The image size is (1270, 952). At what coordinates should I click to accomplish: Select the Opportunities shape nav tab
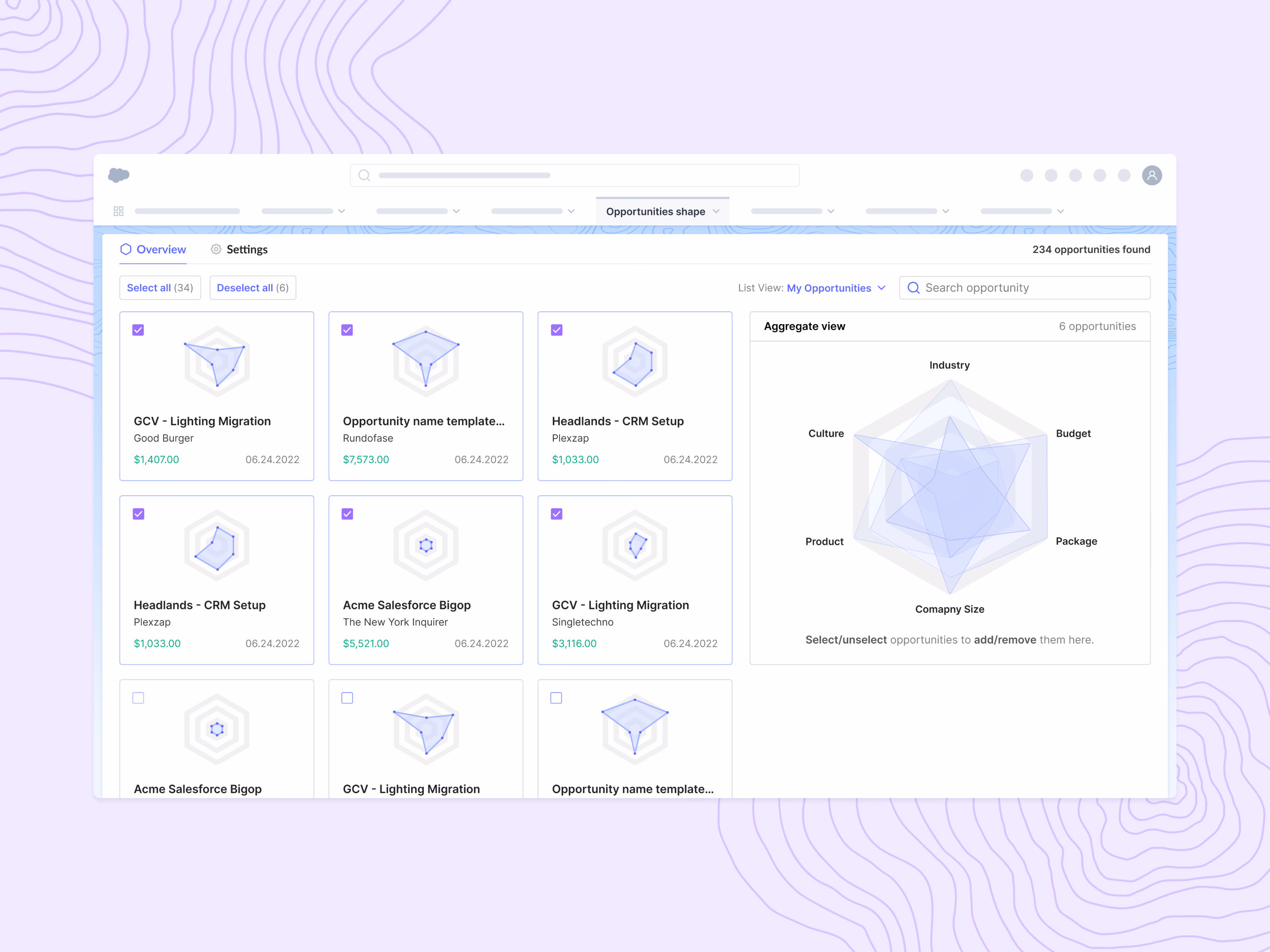(662, 211)
